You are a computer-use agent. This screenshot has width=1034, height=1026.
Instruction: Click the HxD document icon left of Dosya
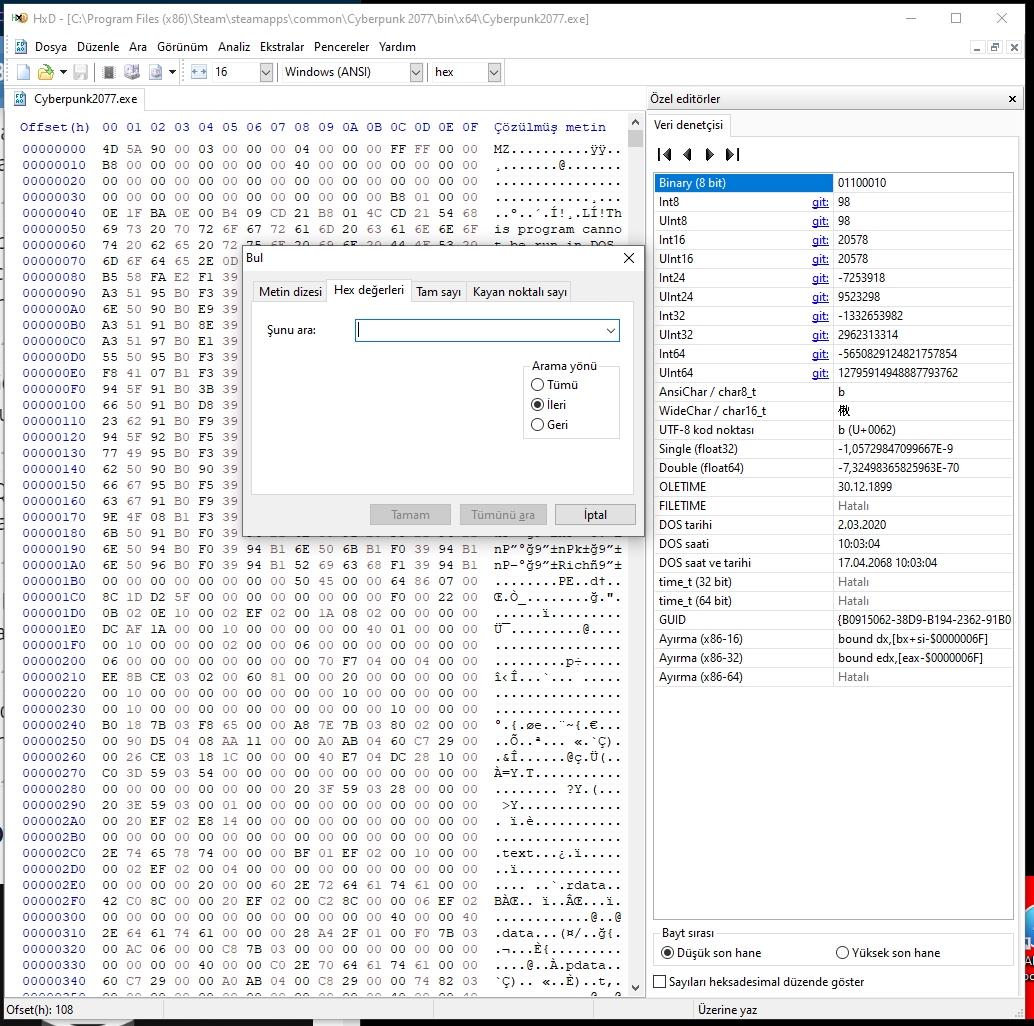click(x=20, y=47)
